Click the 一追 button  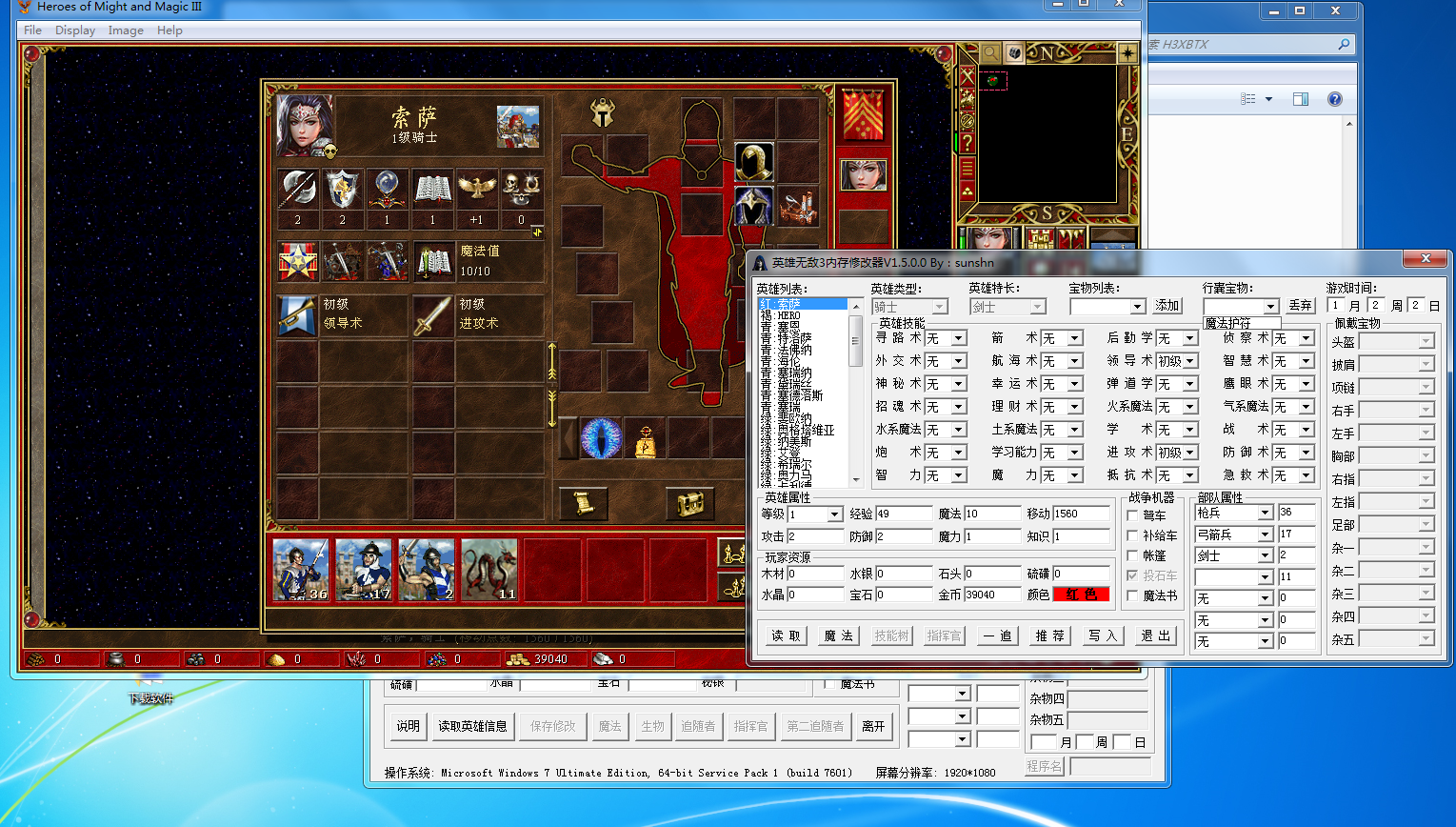998,635
